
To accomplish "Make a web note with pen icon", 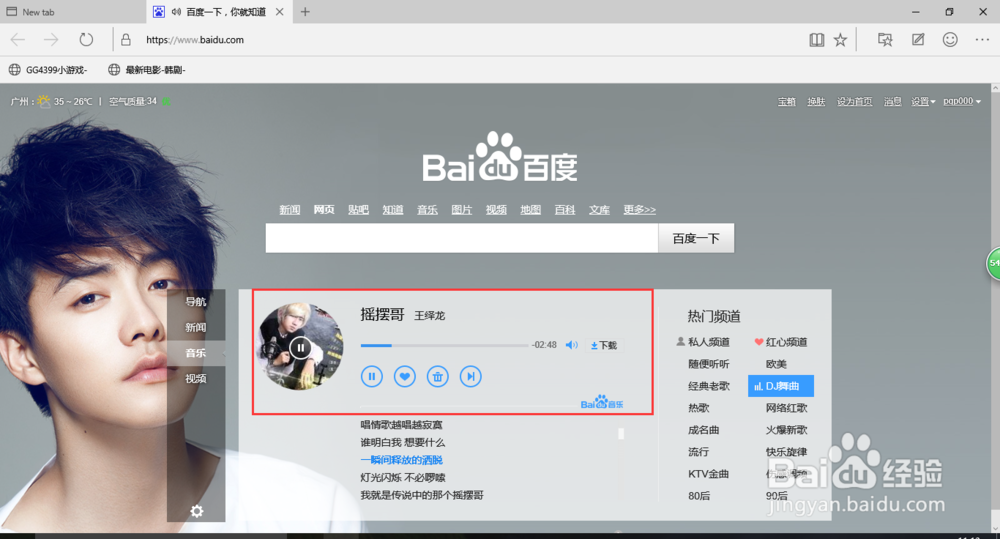I will [x=918, y=40].
